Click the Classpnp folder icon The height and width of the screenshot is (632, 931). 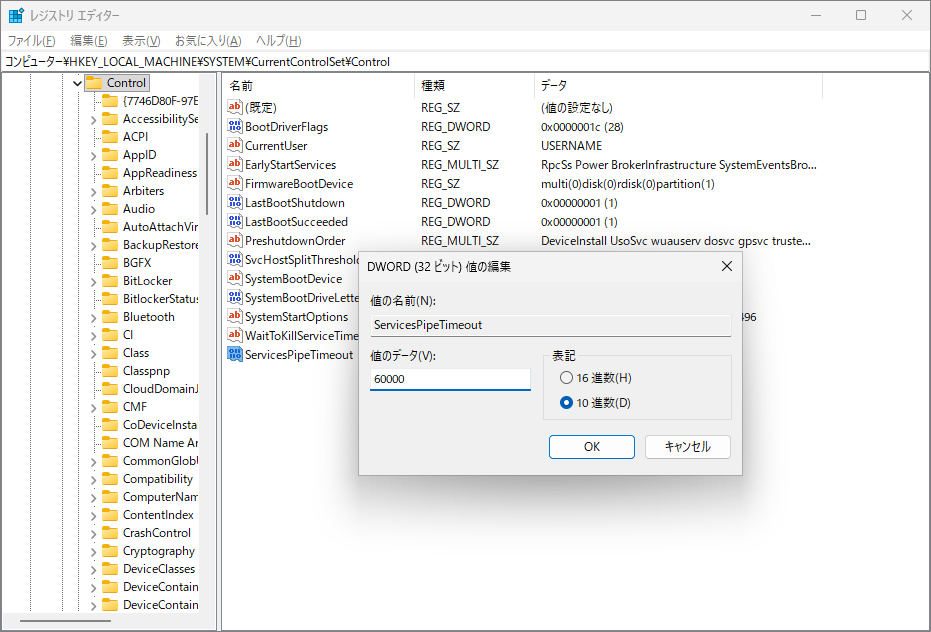[110, 371]
